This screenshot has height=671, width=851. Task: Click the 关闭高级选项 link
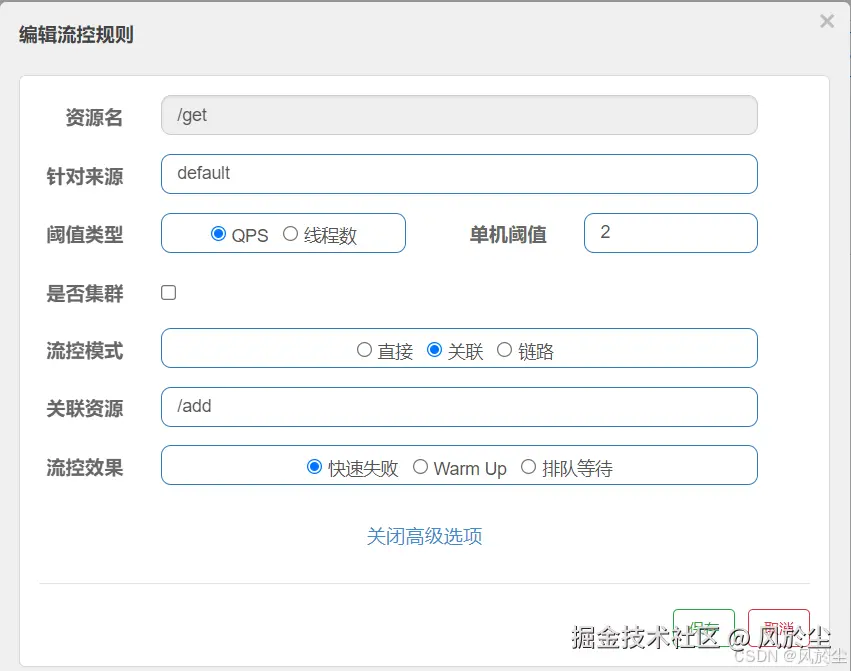coord(425,536)
